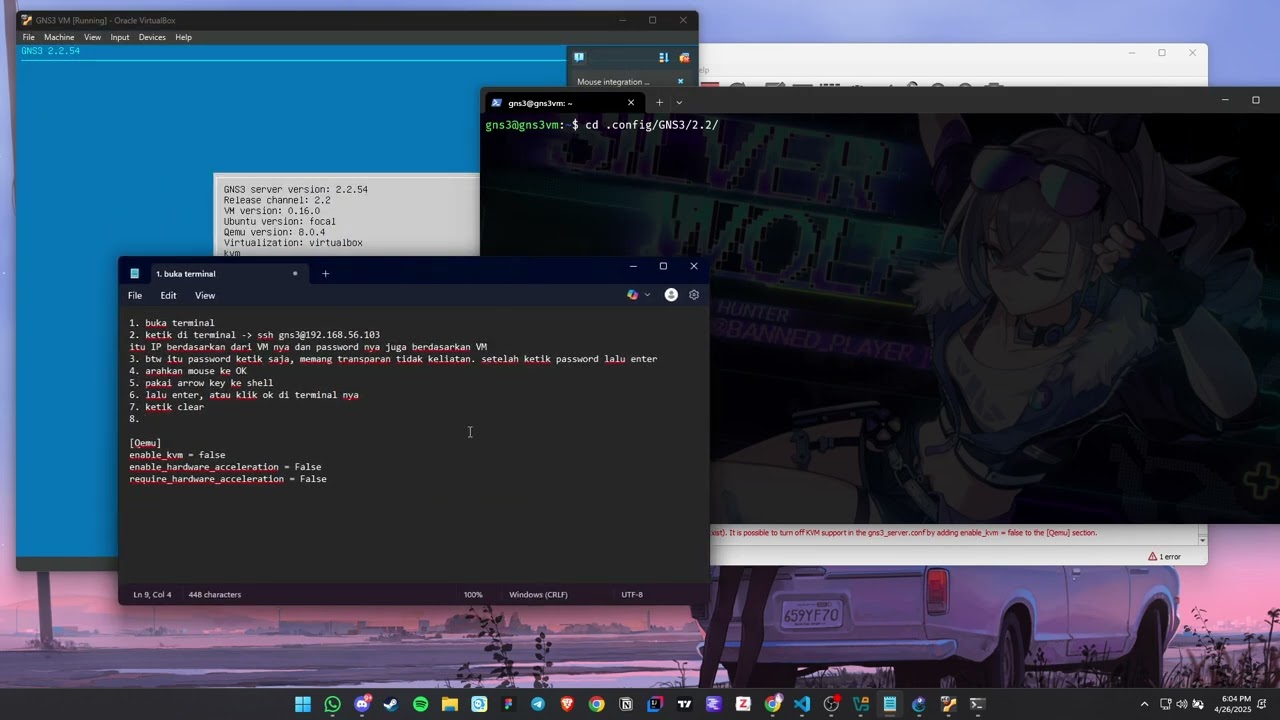Click the '7. ketik clear' line

[x=166, y=407]
